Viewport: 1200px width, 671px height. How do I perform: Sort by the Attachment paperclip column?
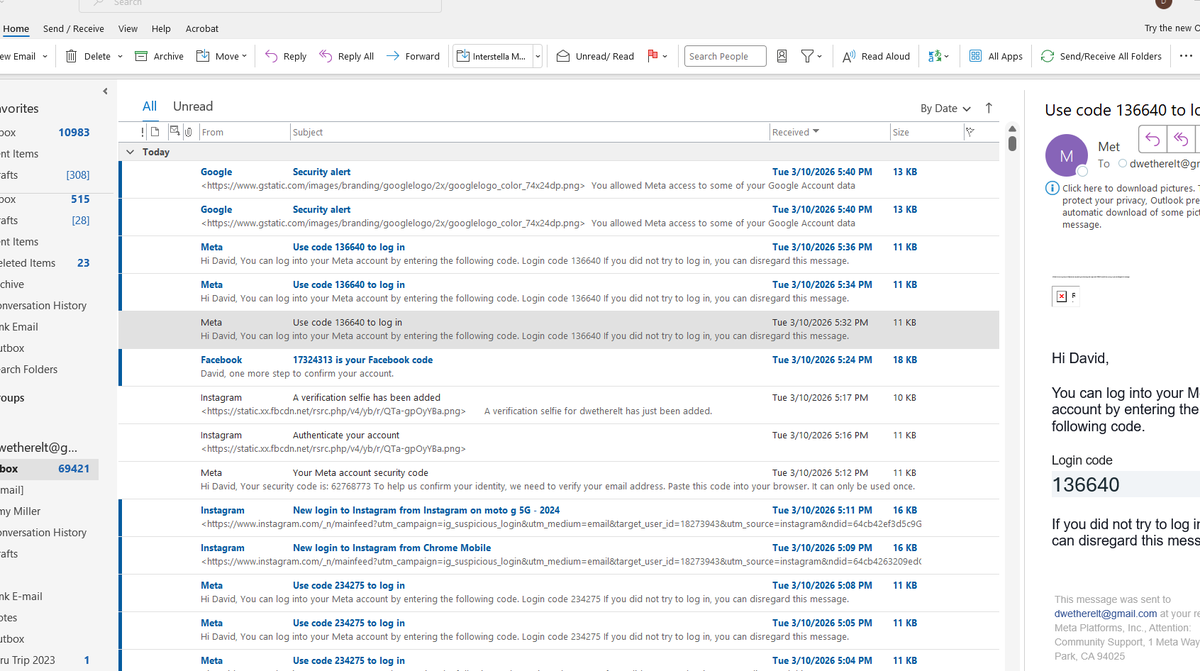tap(188, 132)
